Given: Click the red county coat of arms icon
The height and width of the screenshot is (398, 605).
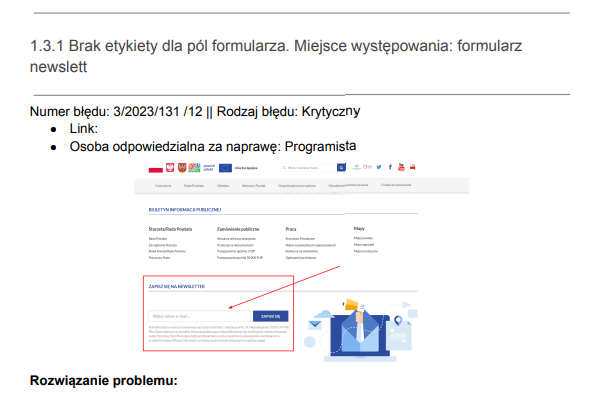Looking at the screenshot, I should click(x=182, y=167).
